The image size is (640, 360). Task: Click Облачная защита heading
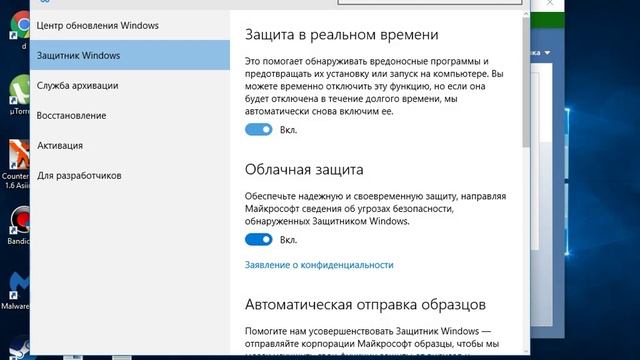pos(304,169)
